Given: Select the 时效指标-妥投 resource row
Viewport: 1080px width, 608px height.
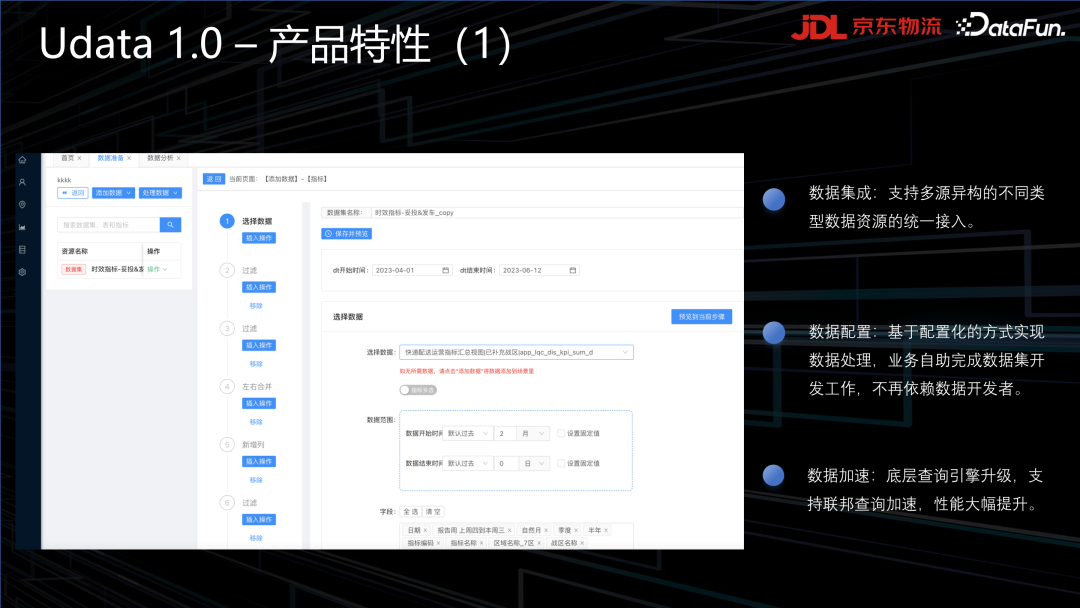Looking at the screenshot, I should tap(119, 269).
